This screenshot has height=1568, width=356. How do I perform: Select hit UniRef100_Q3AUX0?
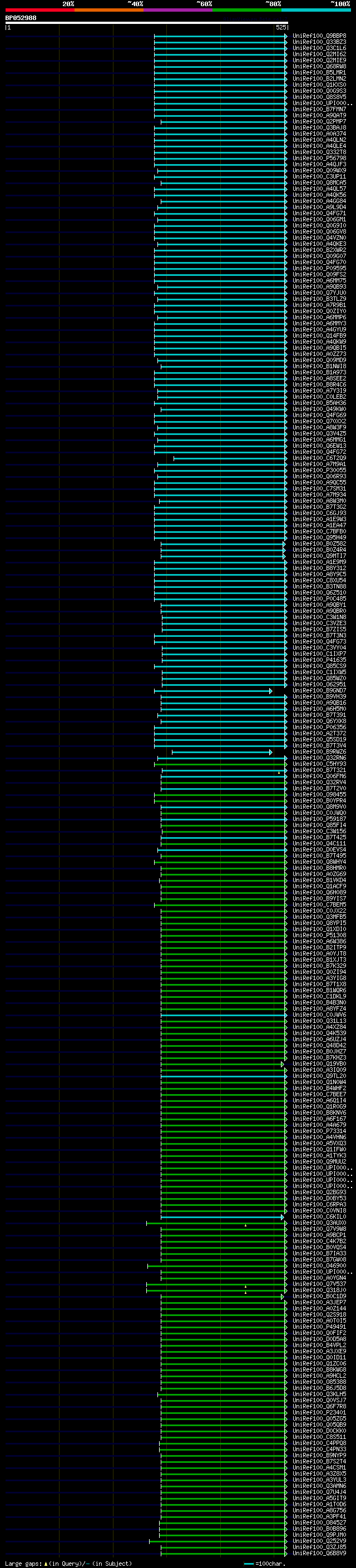click(319, 1223)
